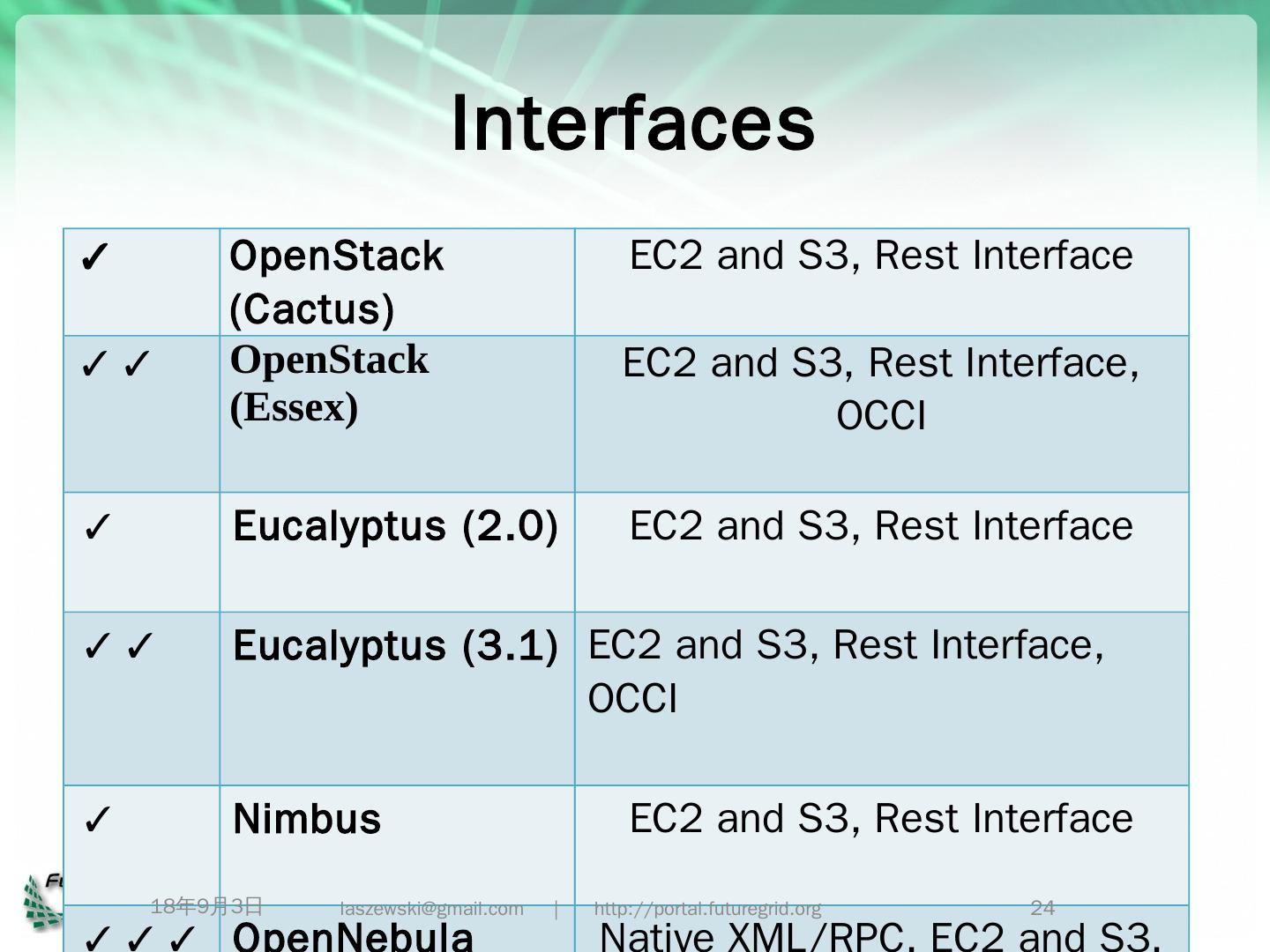Click the checkmark in the Nimbus row
The width and height of the screenshot is (1270, 952).
97,820
